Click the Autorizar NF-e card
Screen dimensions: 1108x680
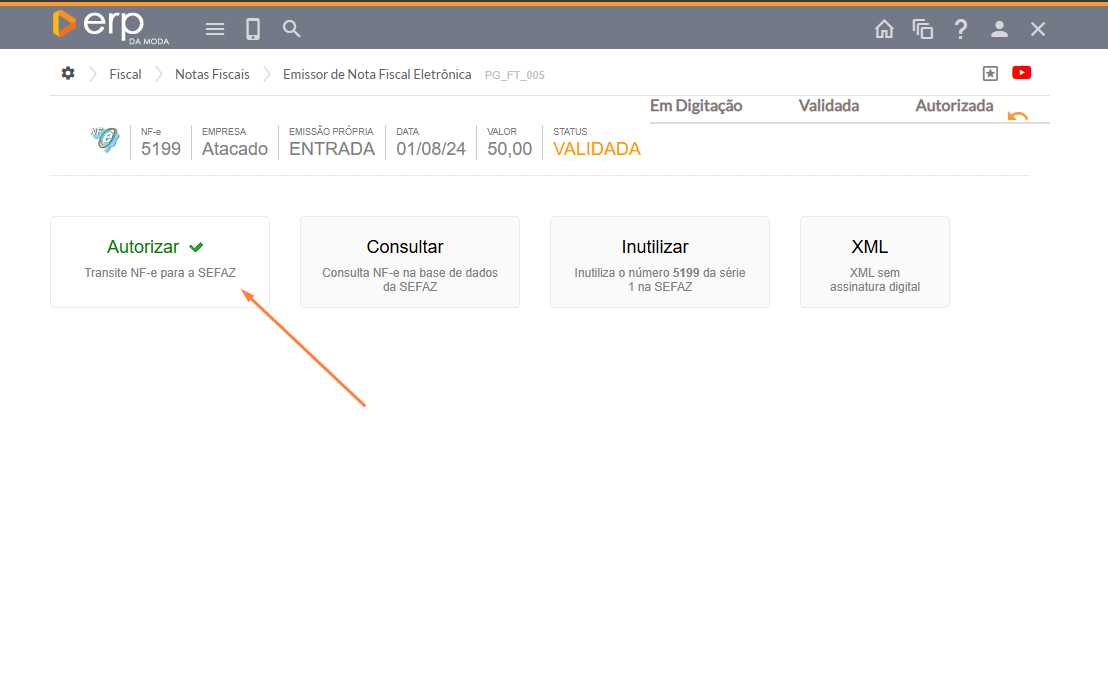tap(160, 261)
